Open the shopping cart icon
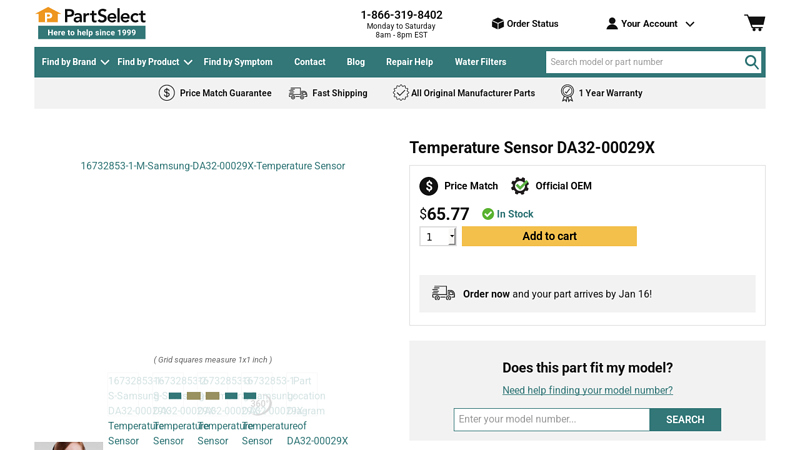This screenshot has height=450, width=800. (x=754, y=23)
